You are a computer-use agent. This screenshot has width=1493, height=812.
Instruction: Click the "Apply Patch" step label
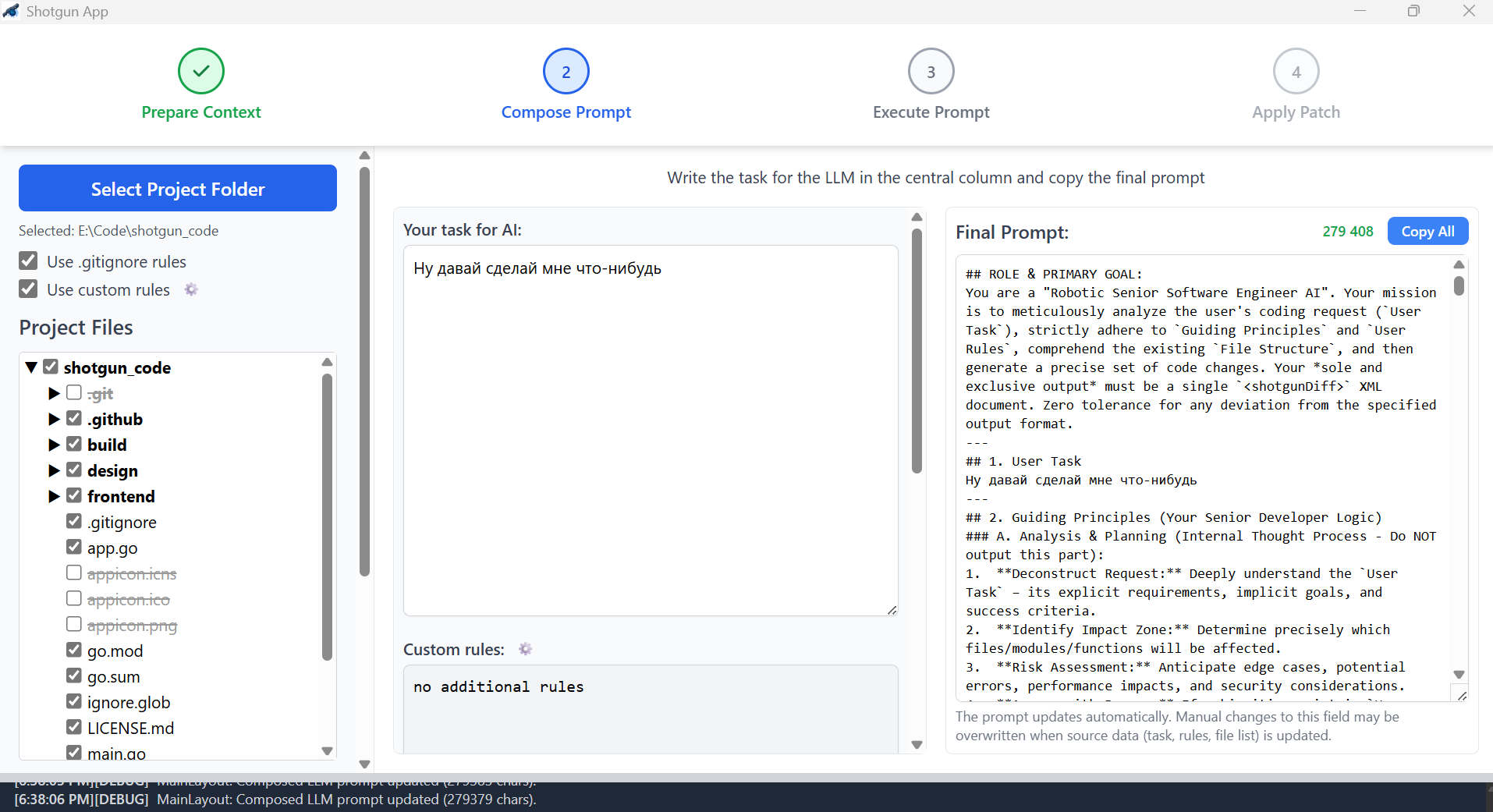[1296, 112]
